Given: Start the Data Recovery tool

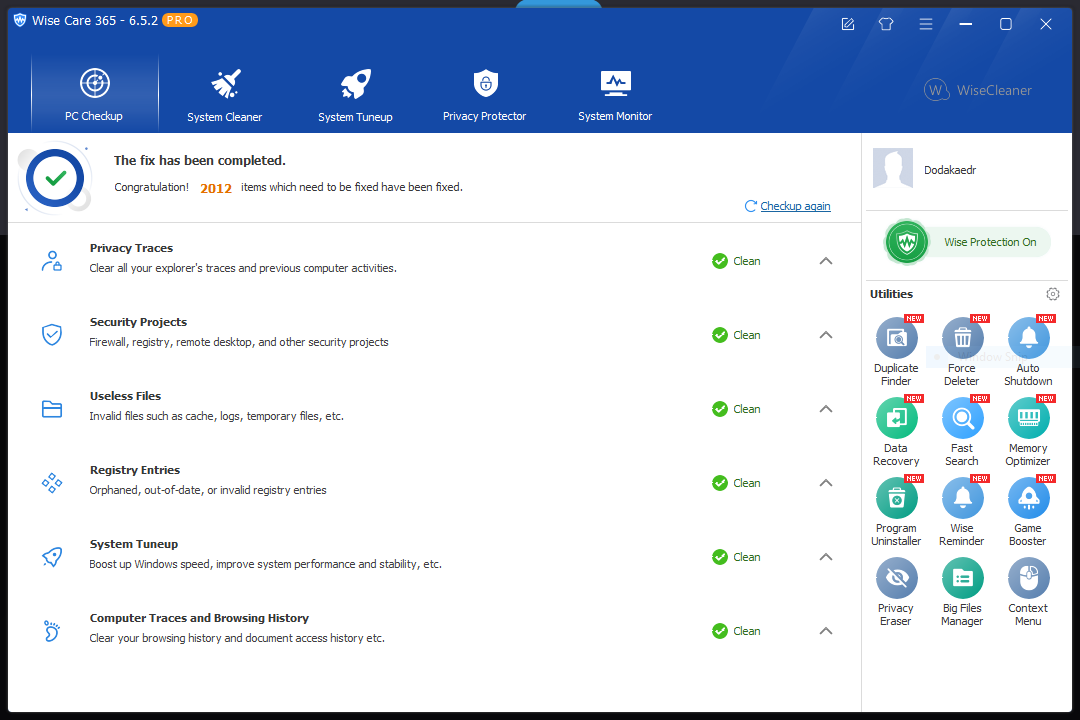Looking at the screenshot, I should 896,431.
